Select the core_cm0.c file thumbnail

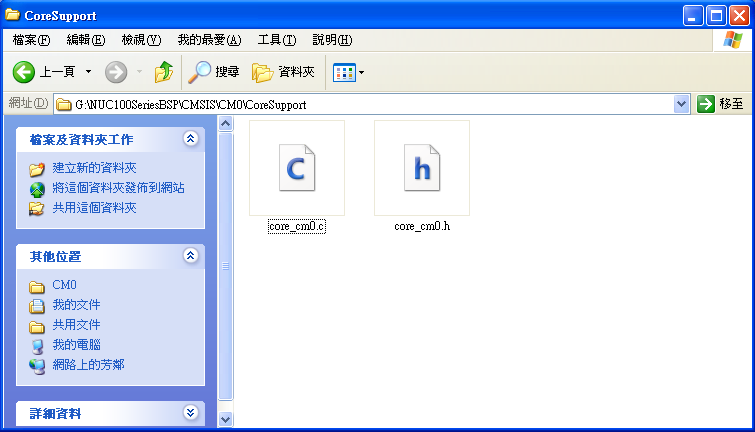(297, 168)
